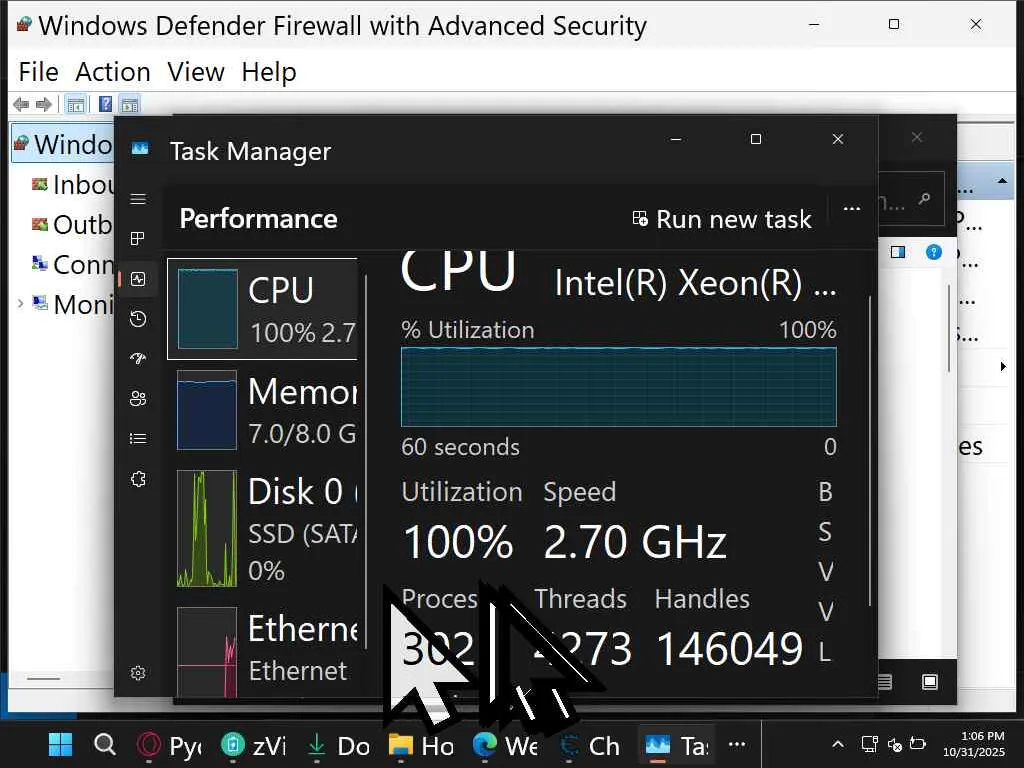1024x768 pixels.
Task: Open the Action menu
Action: tap(113, 72)
